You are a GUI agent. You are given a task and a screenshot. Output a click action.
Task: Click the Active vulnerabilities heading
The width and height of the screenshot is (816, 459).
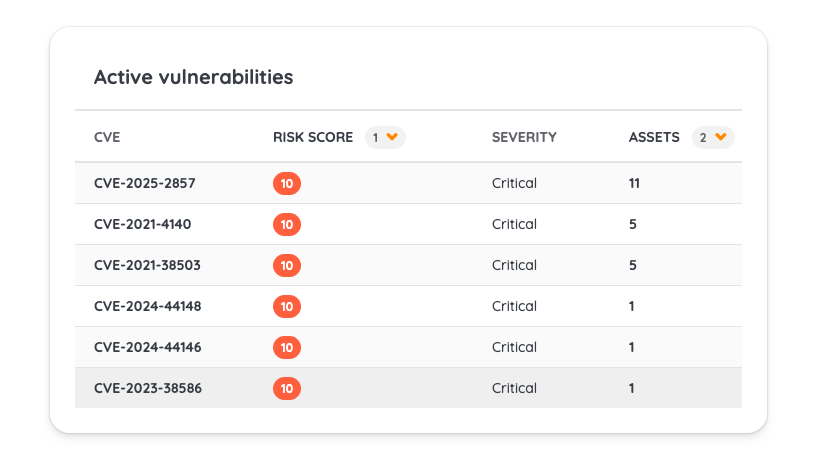(193, 77)
